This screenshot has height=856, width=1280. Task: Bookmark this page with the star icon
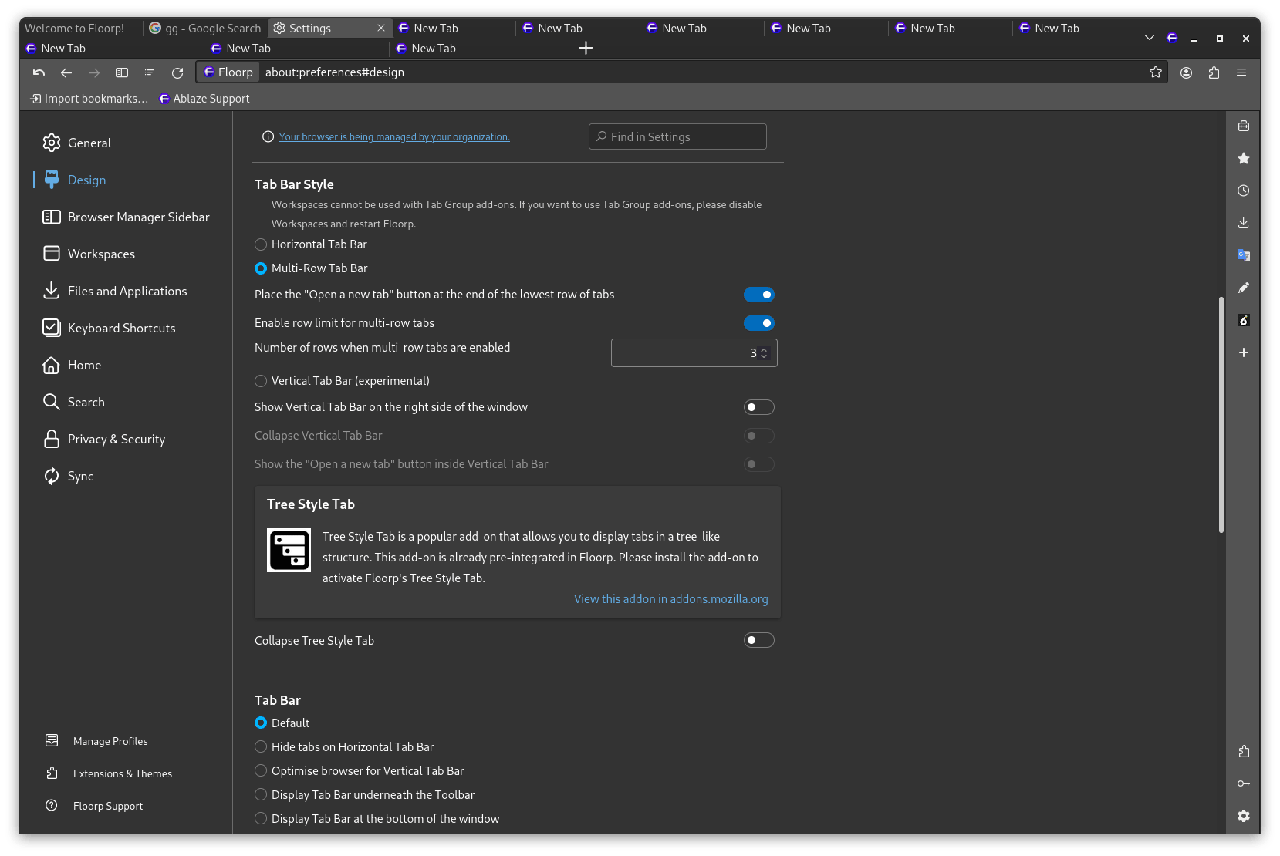1156,72
